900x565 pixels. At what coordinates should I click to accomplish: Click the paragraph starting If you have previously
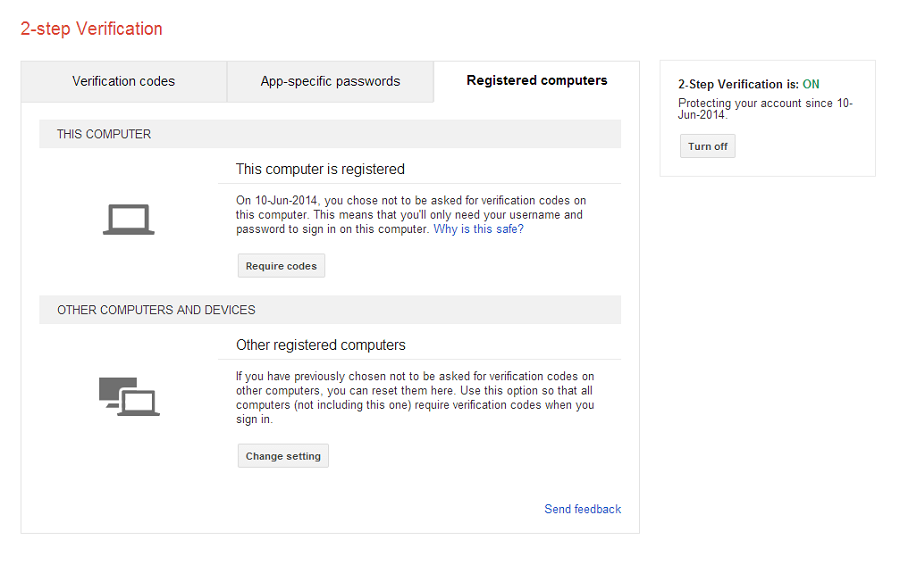tap(415, 397)
